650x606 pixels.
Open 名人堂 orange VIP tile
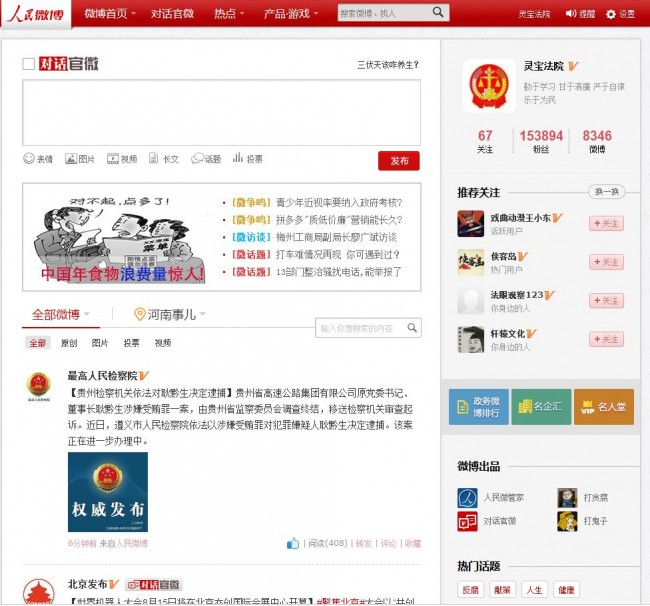(604, 407)
